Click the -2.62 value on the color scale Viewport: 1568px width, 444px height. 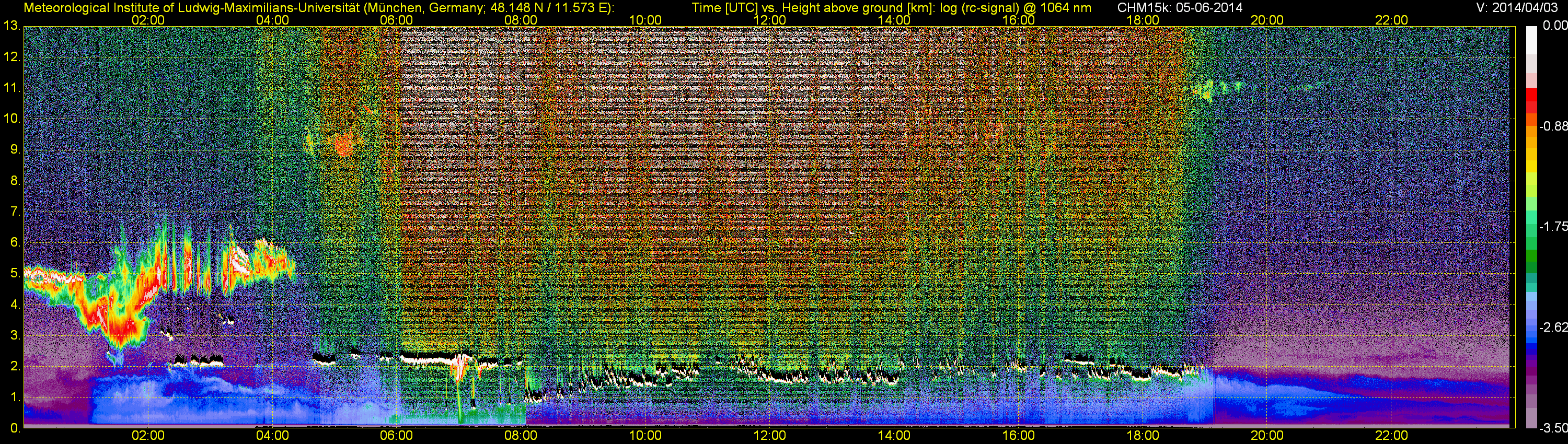(x=1553, y=328)
